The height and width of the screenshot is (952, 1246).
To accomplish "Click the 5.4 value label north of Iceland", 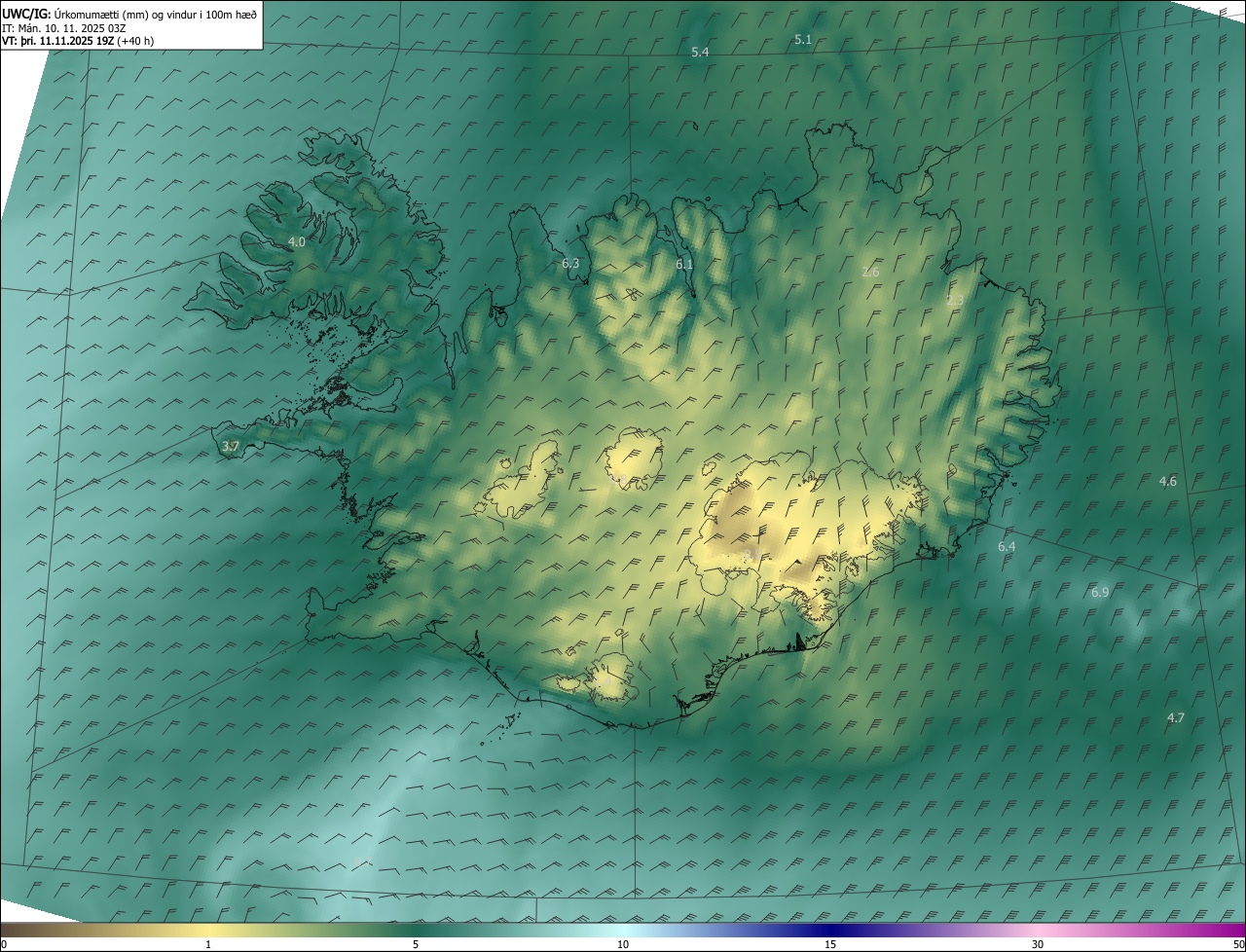I will pos(700,52).
